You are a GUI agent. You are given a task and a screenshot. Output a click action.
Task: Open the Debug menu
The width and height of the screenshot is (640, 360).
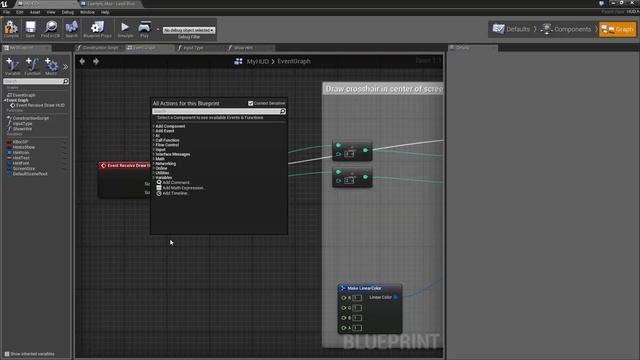point(68,12)
